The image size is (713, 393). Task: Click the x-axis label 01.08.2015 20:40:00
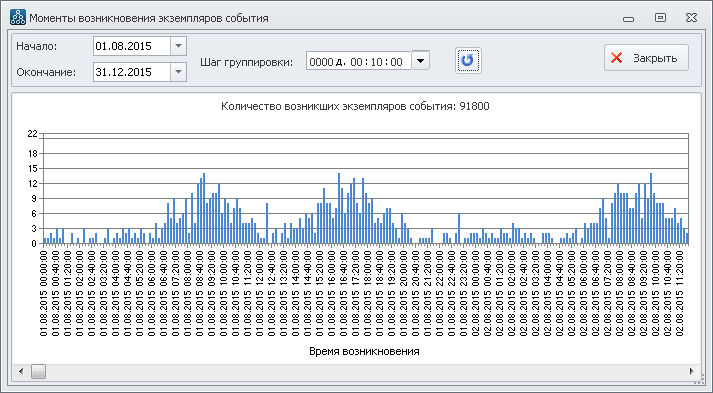[415, 293]
